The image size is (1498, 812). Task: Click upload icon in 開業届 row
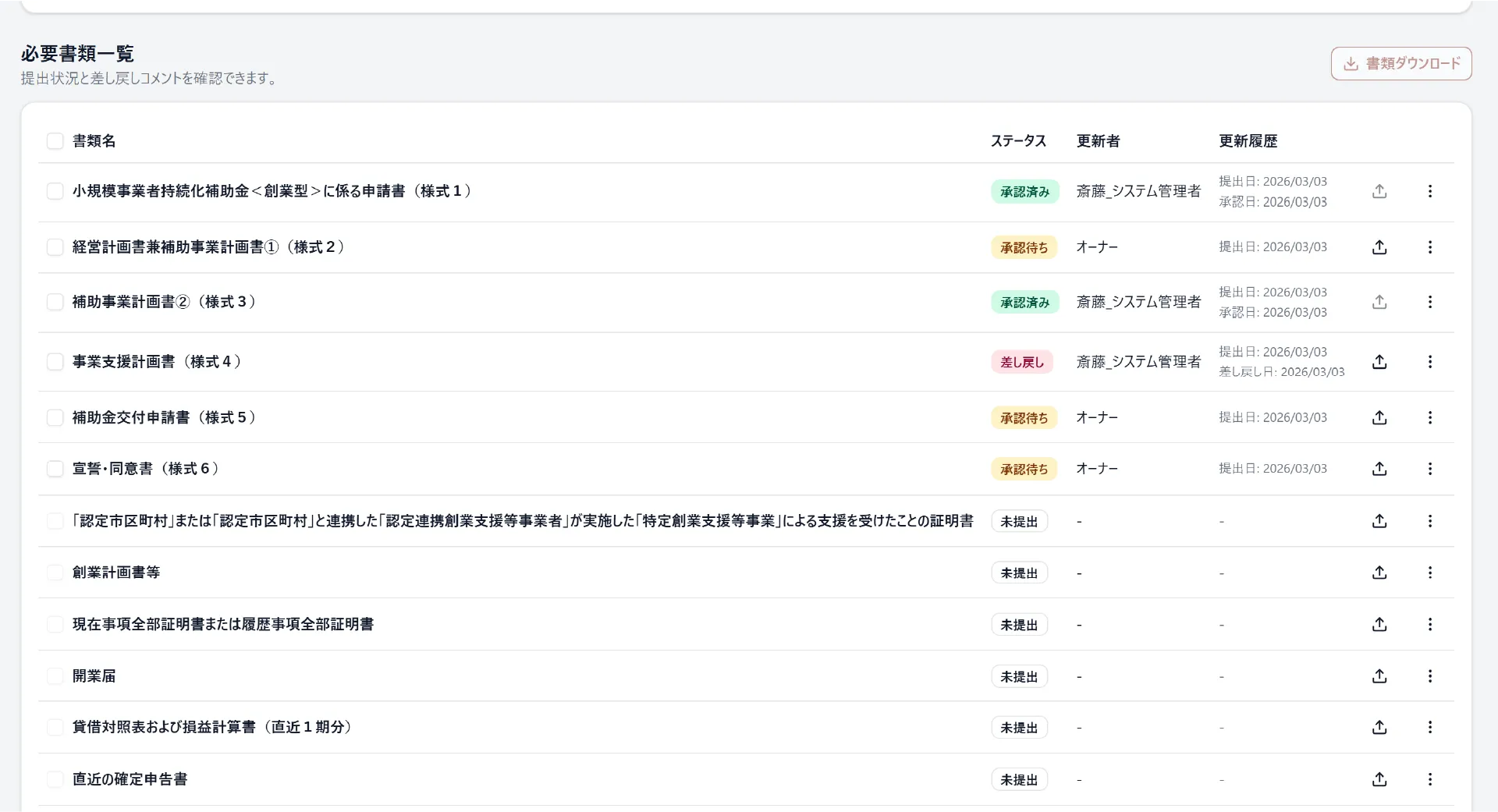click(x=1379, y=676)
